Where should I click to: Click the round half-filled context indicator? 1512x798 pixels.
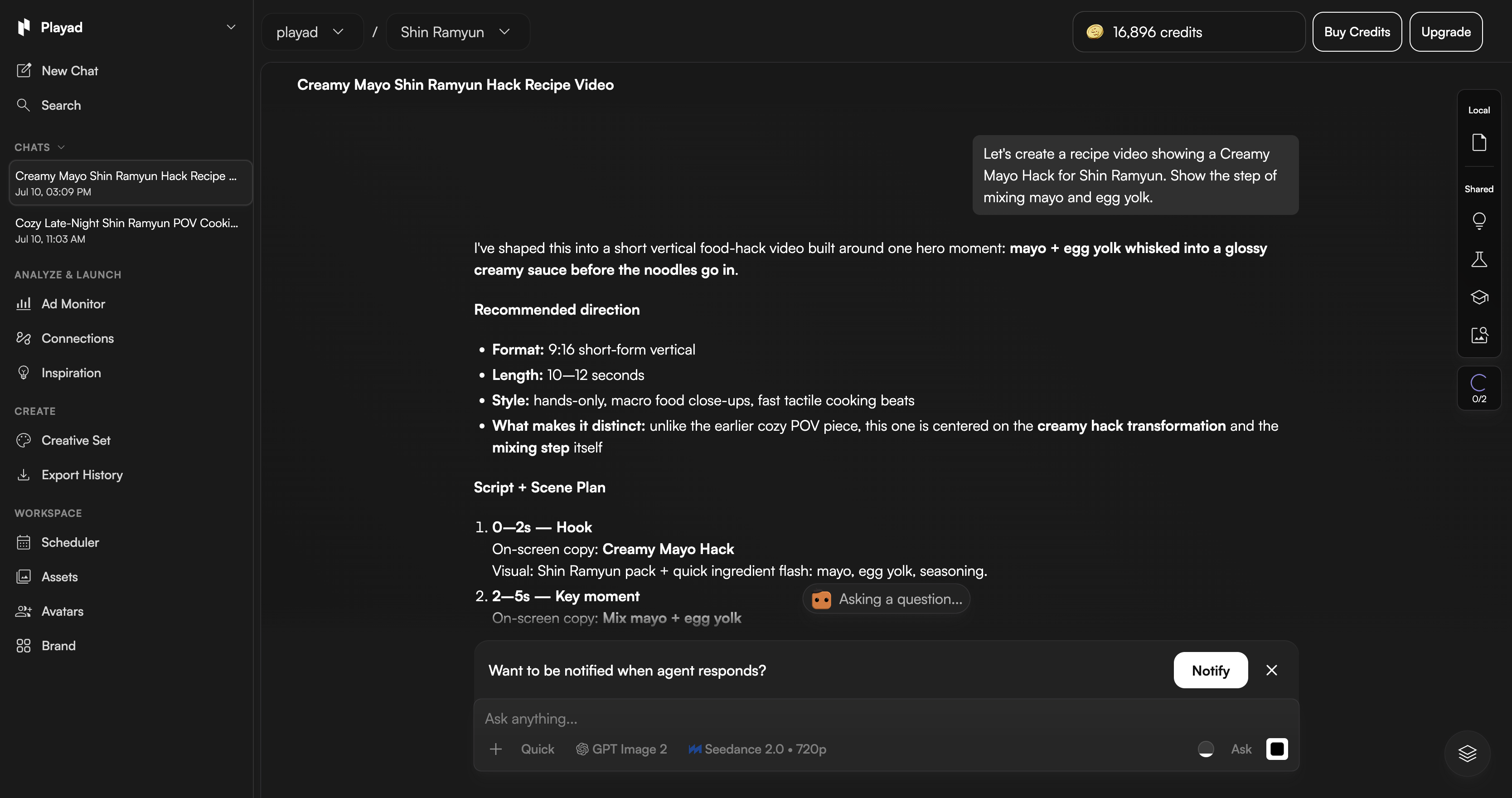pos(1206,749)
